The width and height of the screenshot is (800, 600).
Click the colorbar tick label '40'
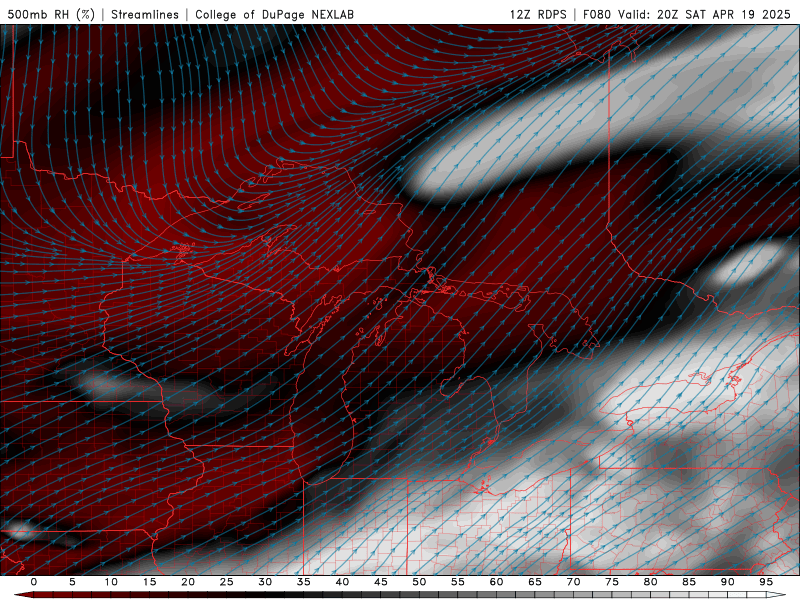tap(342, 582)
